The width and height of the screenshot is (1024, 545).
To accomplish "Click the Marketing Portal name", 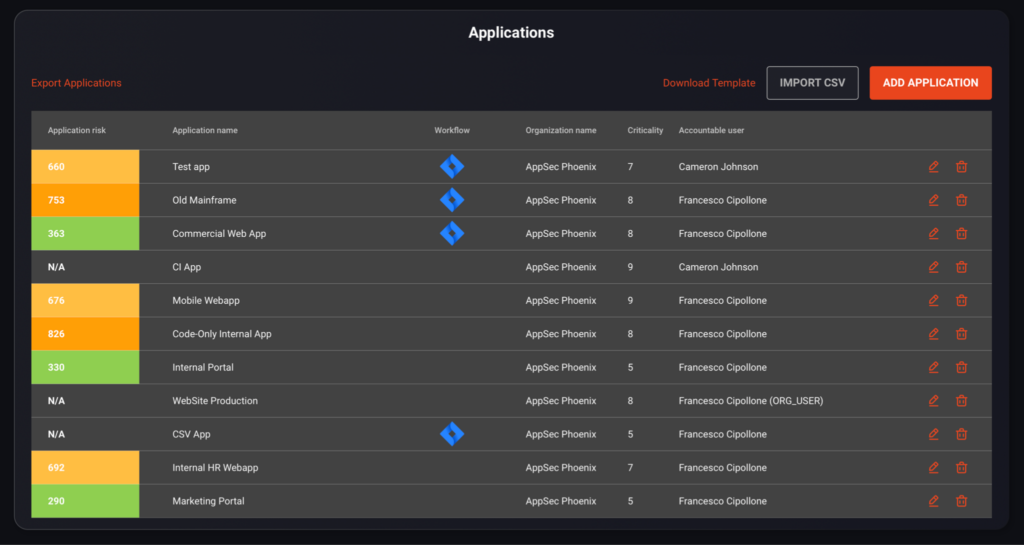I will click(208, 501).
